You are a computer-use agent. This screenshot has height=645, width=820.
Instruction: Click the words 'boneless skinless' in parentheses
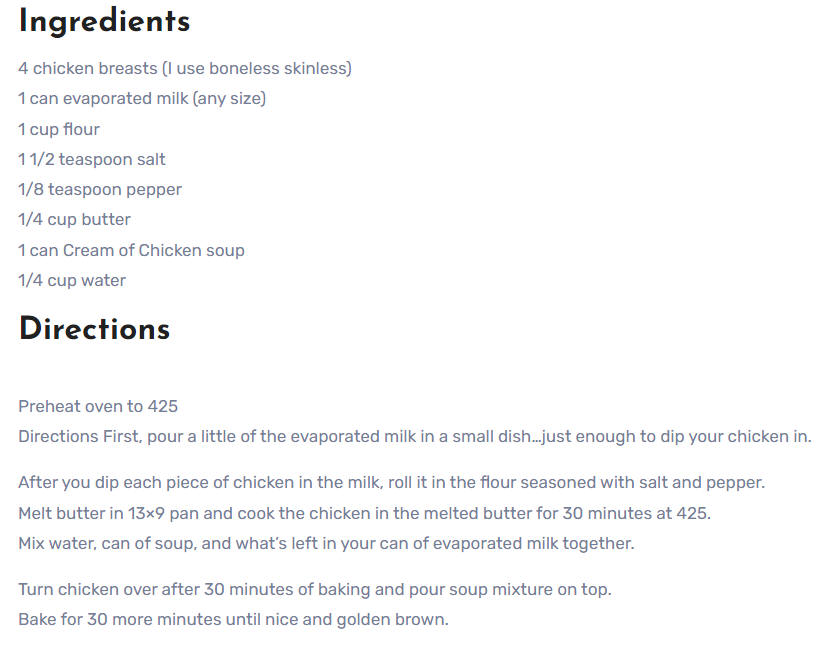click(x=278, y=69)
